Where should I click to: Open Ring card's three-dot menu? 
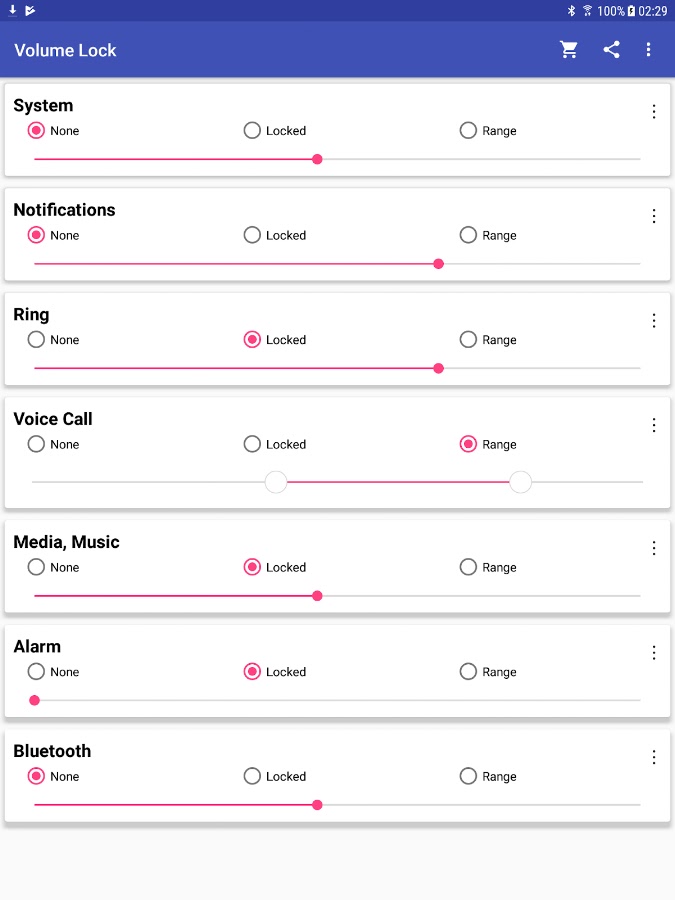tap(654, 321)
